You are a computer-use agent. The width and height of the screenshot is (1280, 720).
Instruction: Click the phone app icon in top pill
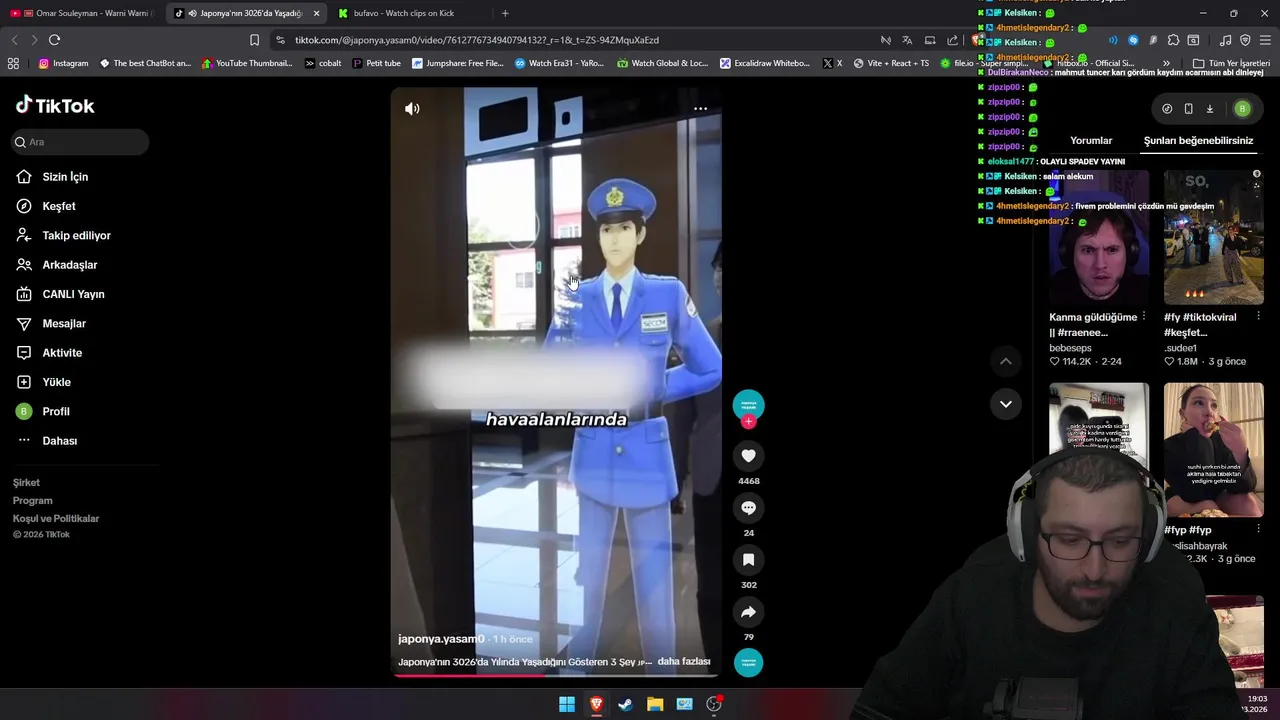[1188, 109]
